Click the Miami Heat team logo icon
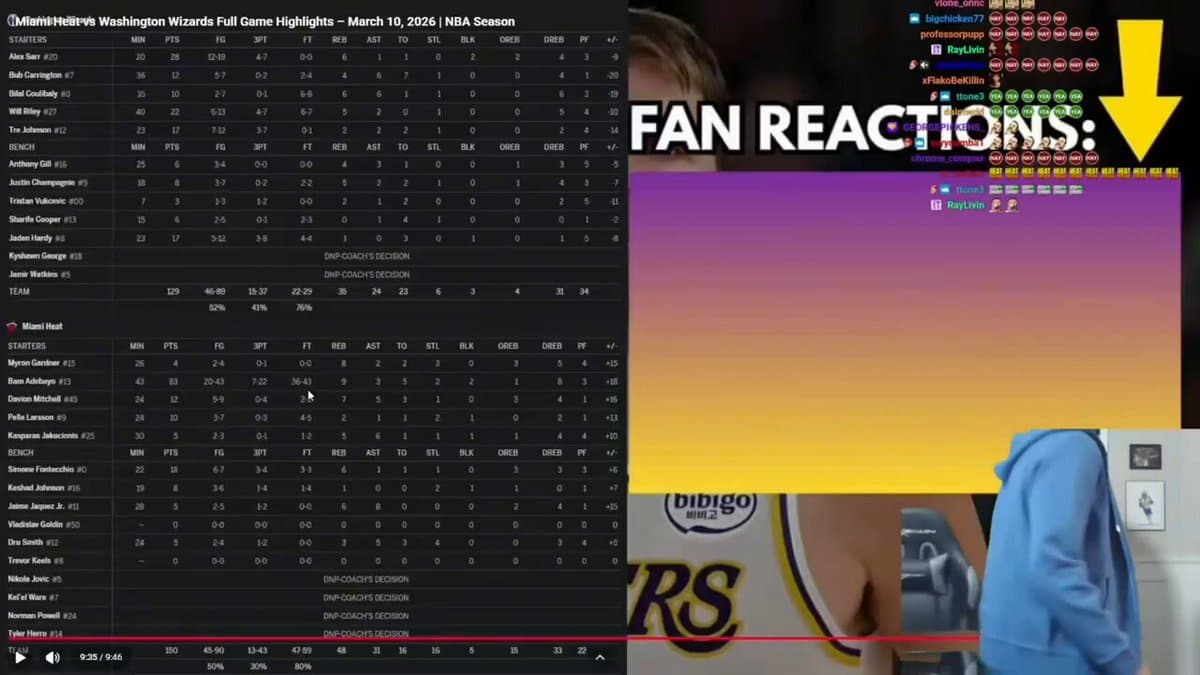 tap(12, 326)
